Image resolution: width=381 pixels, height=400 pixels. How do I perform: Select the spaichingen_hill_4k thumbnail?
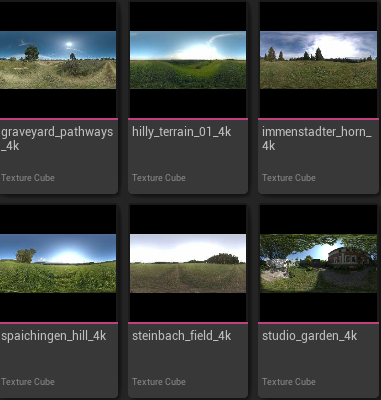coord(58,263)
